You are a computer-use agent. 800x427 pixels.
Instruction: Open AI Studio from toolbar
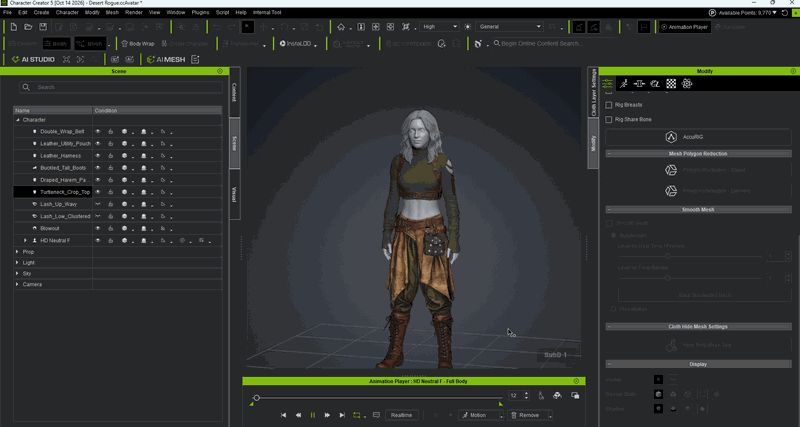33,60
